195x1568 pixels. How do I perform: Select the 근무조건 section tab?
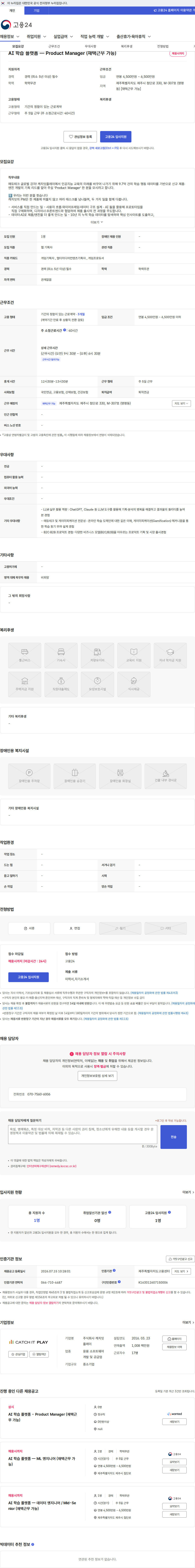[x=54, y=46]
